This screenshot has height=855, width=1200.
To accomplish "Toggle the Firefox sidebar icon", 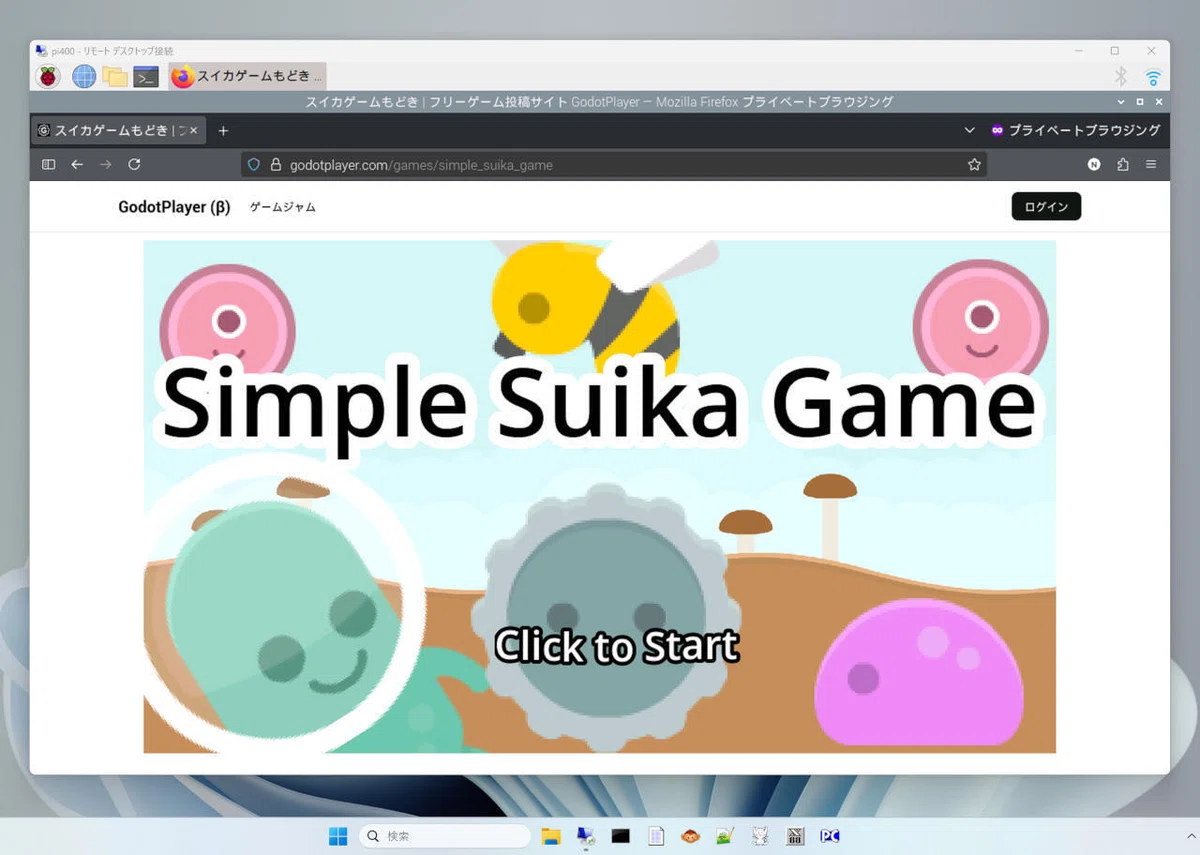I will 48,165.
